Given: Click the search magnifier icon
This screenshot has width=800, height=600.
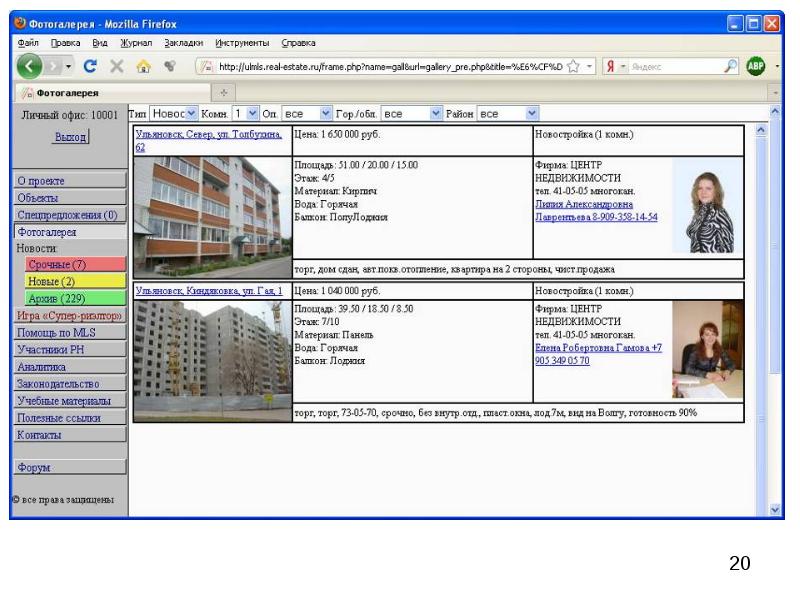Looking at the screenshot, I should (730, 67).
